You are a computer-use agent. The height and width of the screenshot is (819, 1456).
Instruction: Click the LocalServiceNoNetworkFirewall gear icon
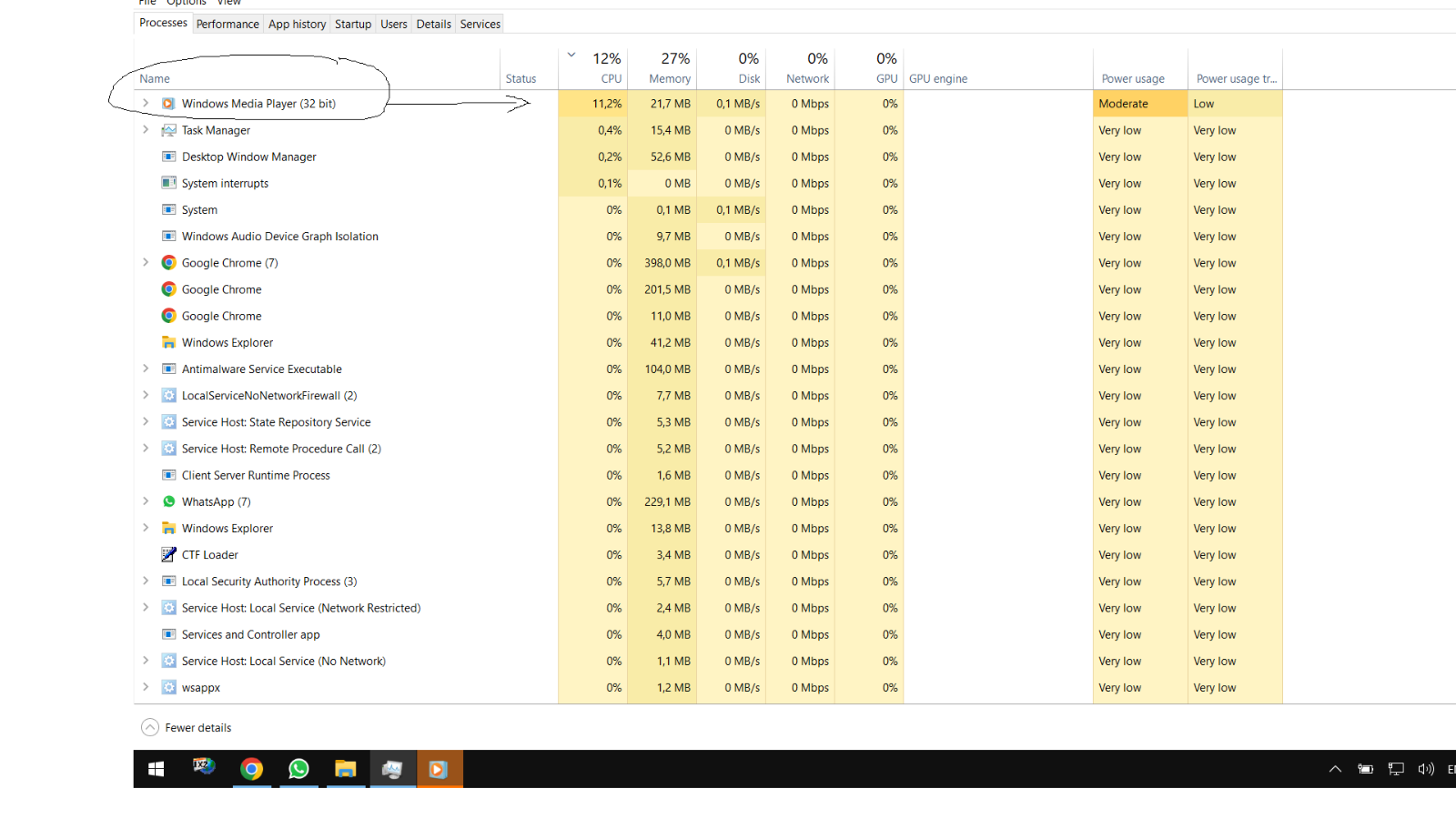click(x=168, y=395)
